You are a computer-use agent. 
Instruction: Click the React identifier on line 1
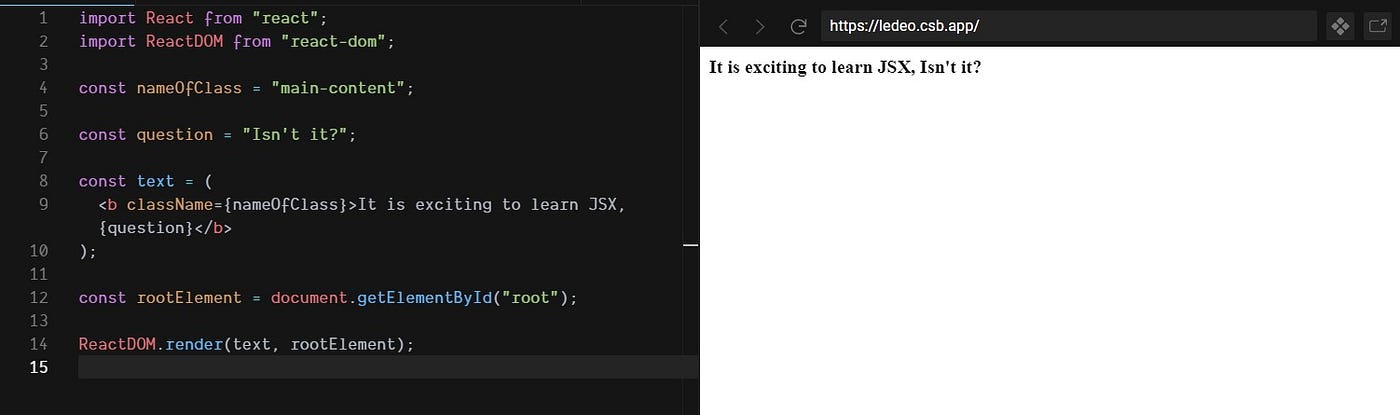169,18
